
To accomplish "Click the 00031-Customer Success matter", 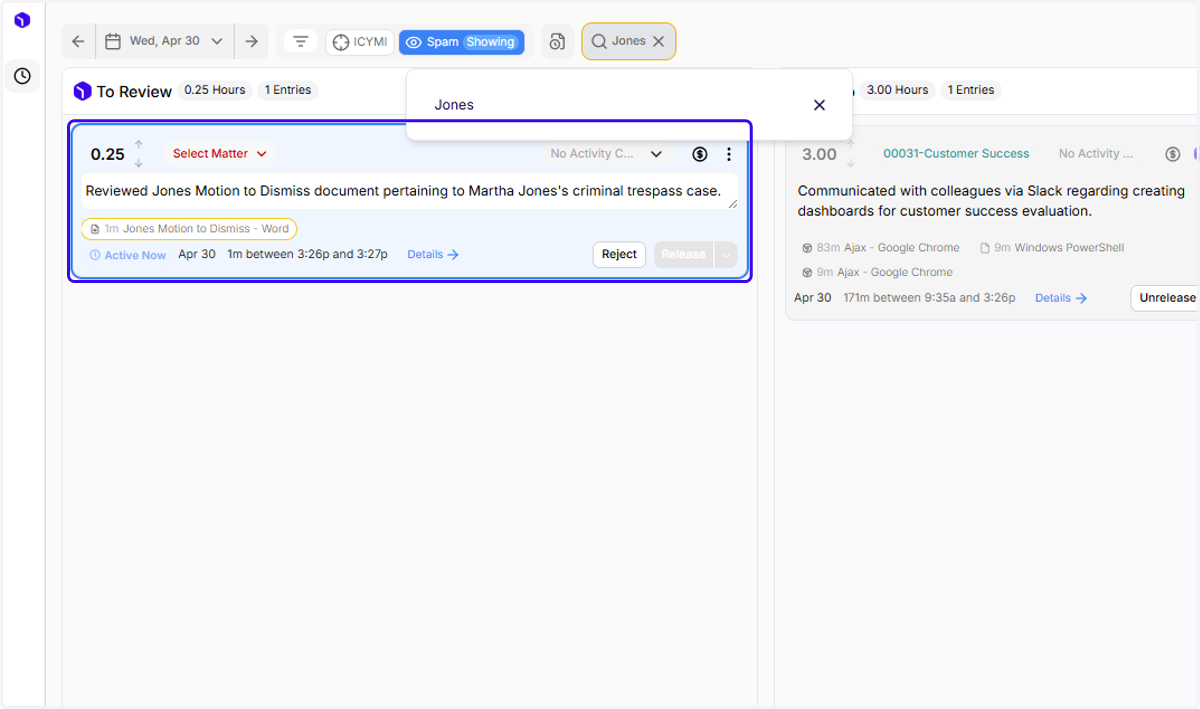I will click(x=956, y=154).
